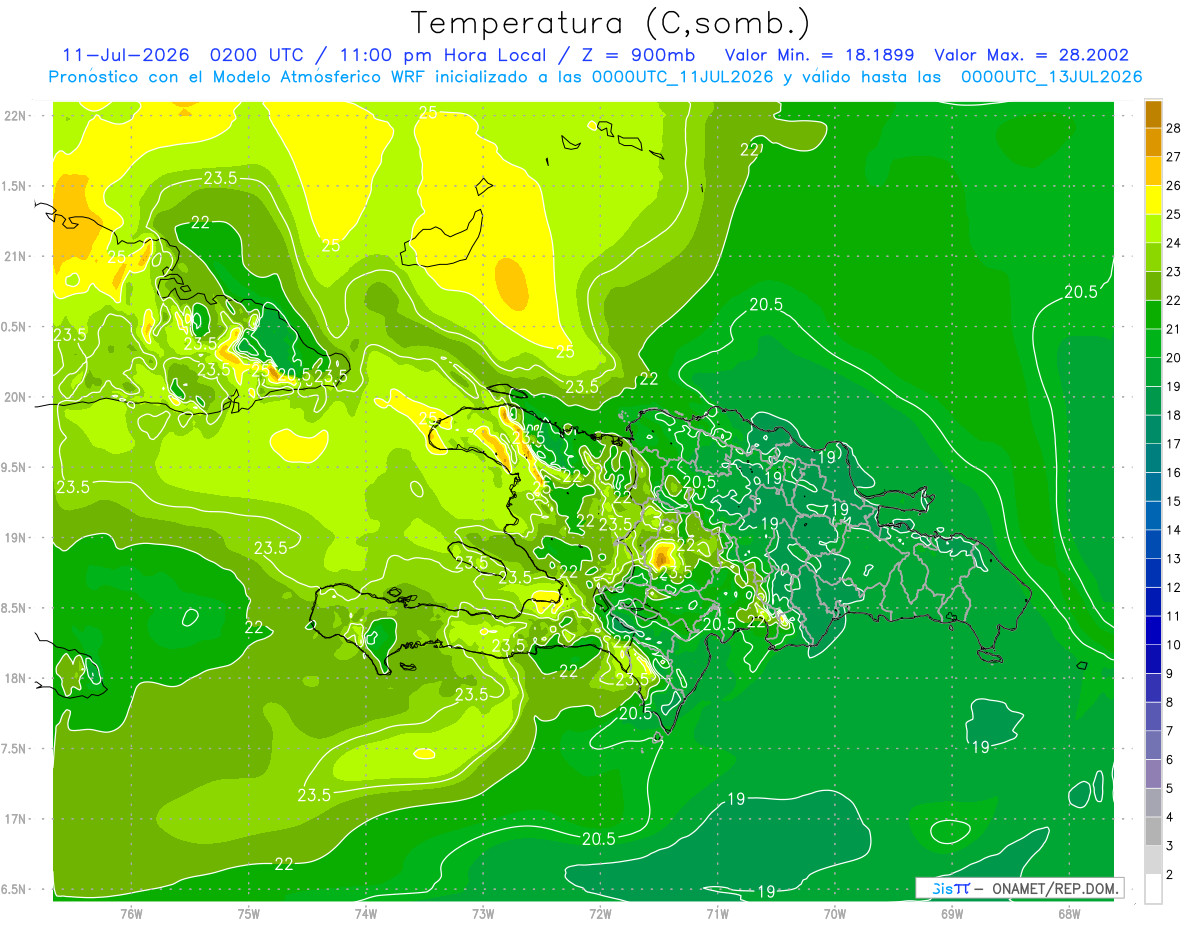Click the color scale label 18

(1174, 415)
